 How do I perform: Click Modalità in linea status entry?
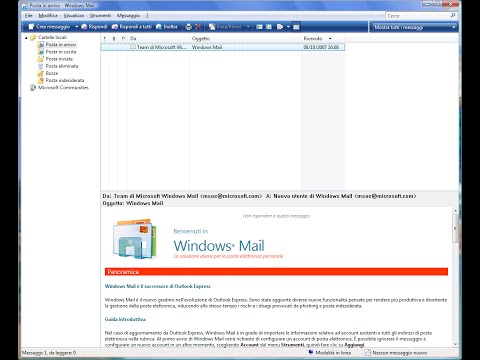(330, 353)
